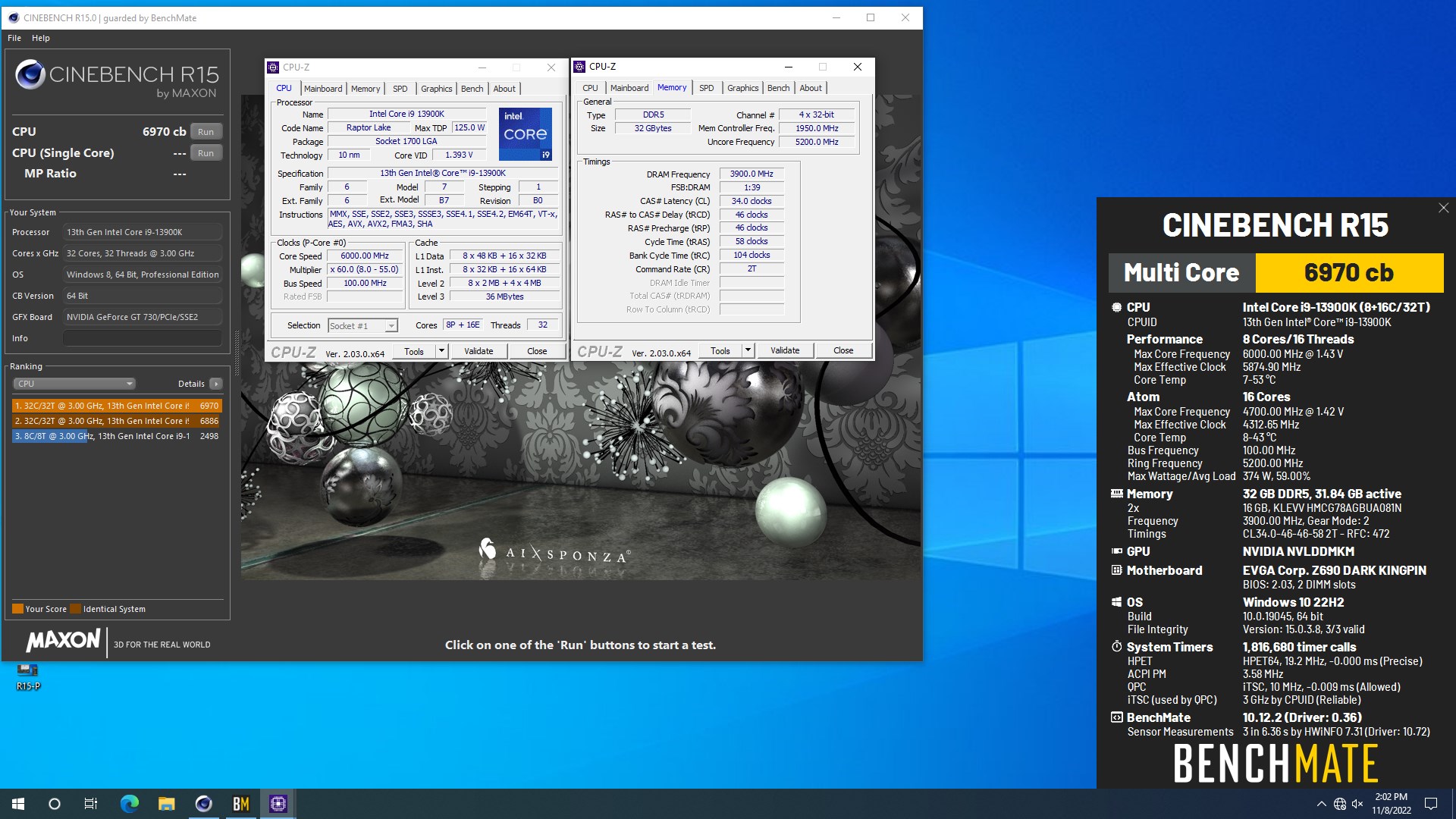Open Mainboard tab in right CPU-Z
This screenshot has height=819, width=1456.
click(629, 88)
